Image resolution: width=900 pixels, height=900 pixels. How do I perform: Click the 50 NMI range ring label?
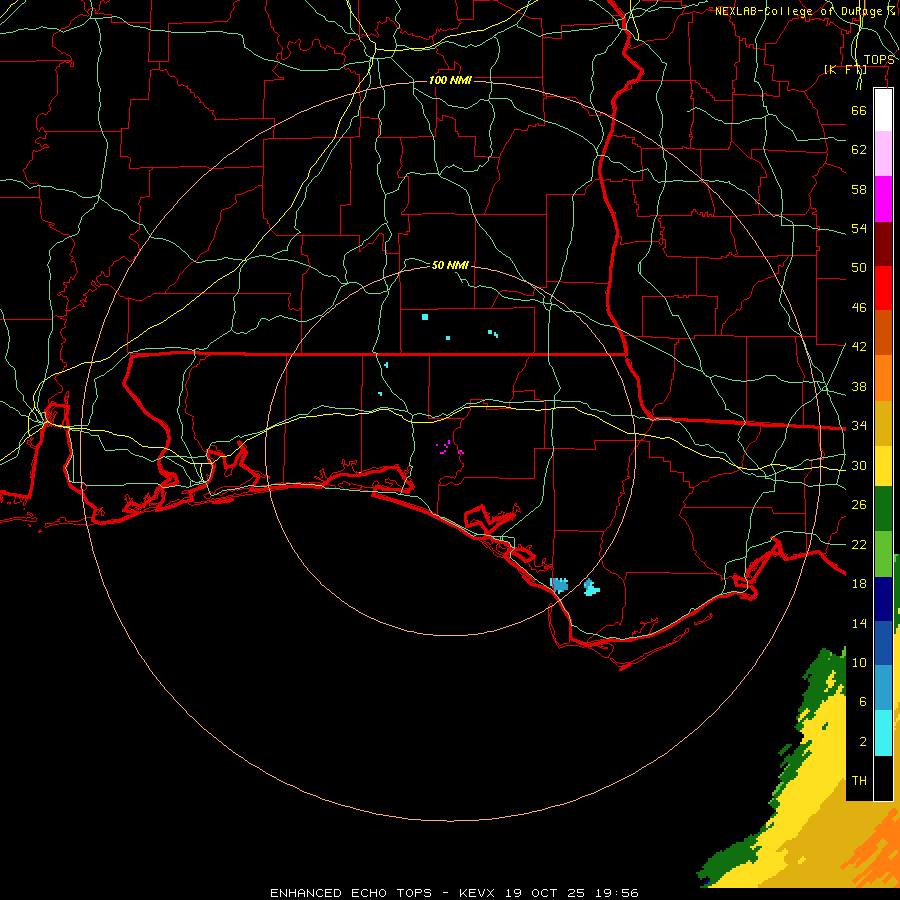coord(451,265)
